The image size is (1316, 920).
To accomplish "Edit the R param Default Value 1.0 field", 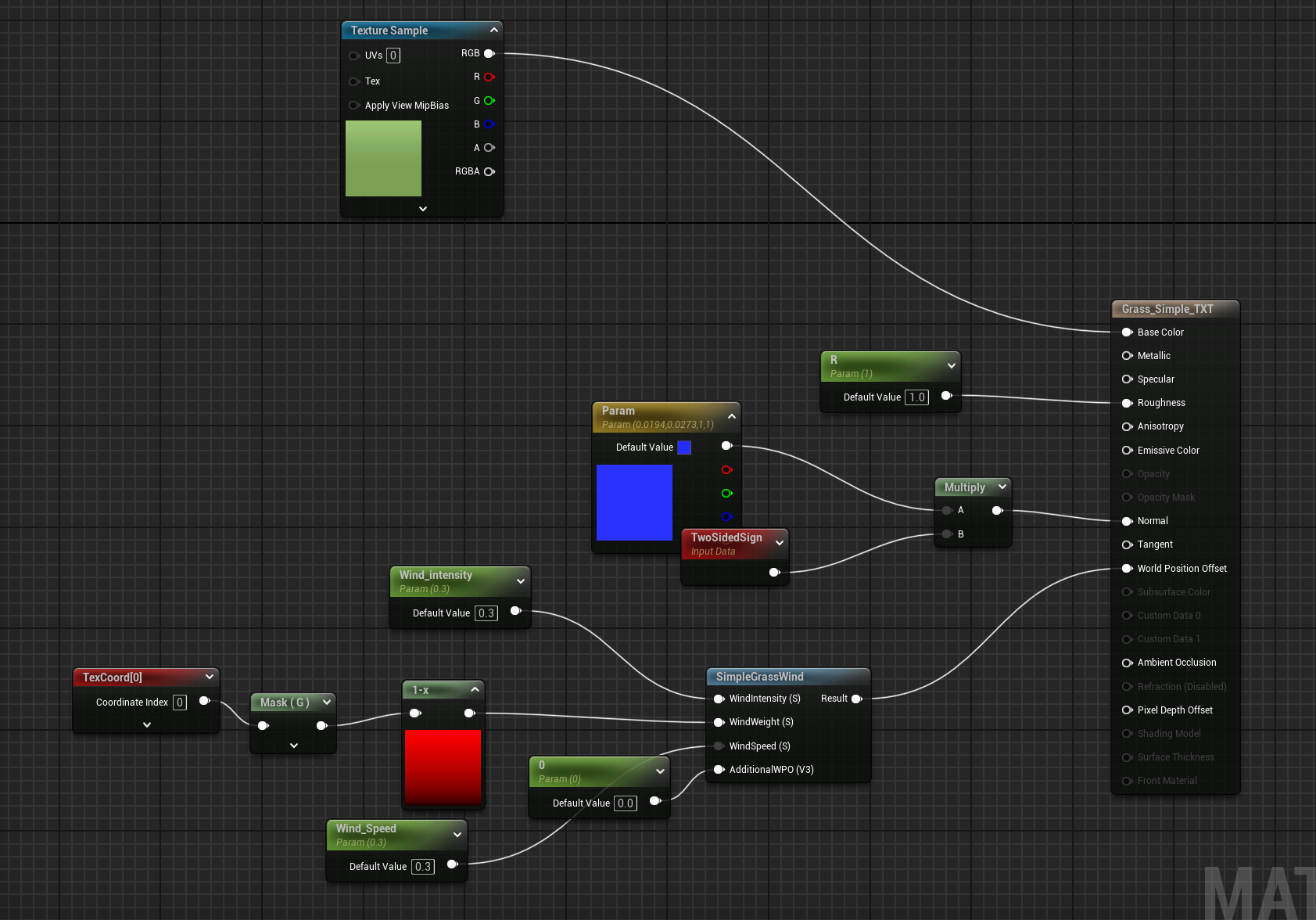I will tap(917, 397).
